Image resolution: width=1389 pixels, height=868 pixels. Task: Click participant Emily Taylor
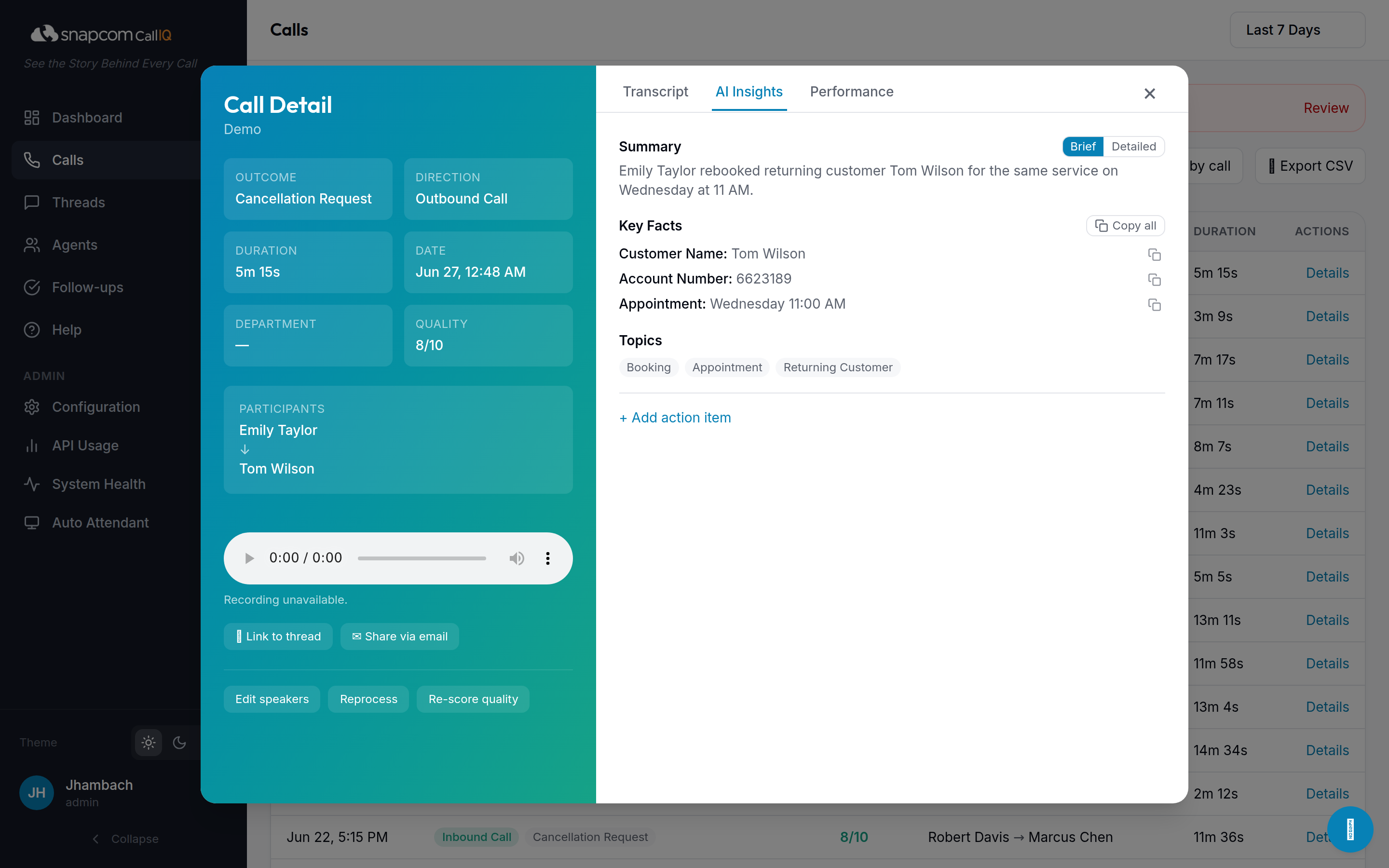coord(278,430)
